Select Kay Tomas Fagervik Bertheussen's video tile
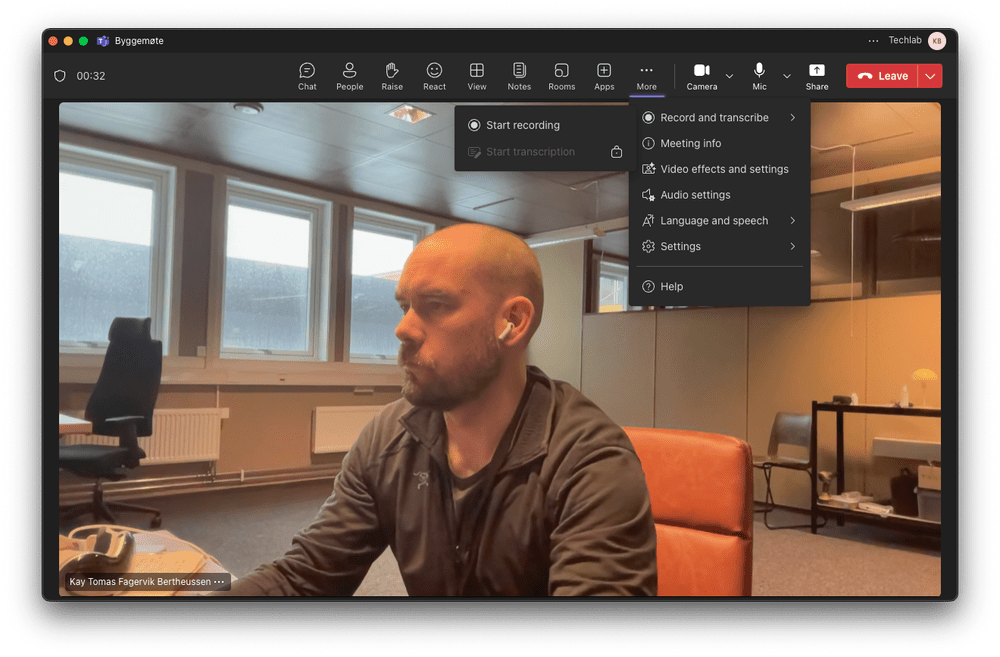This screenshot has height=657, width=1000. click(x=499, y=350)
